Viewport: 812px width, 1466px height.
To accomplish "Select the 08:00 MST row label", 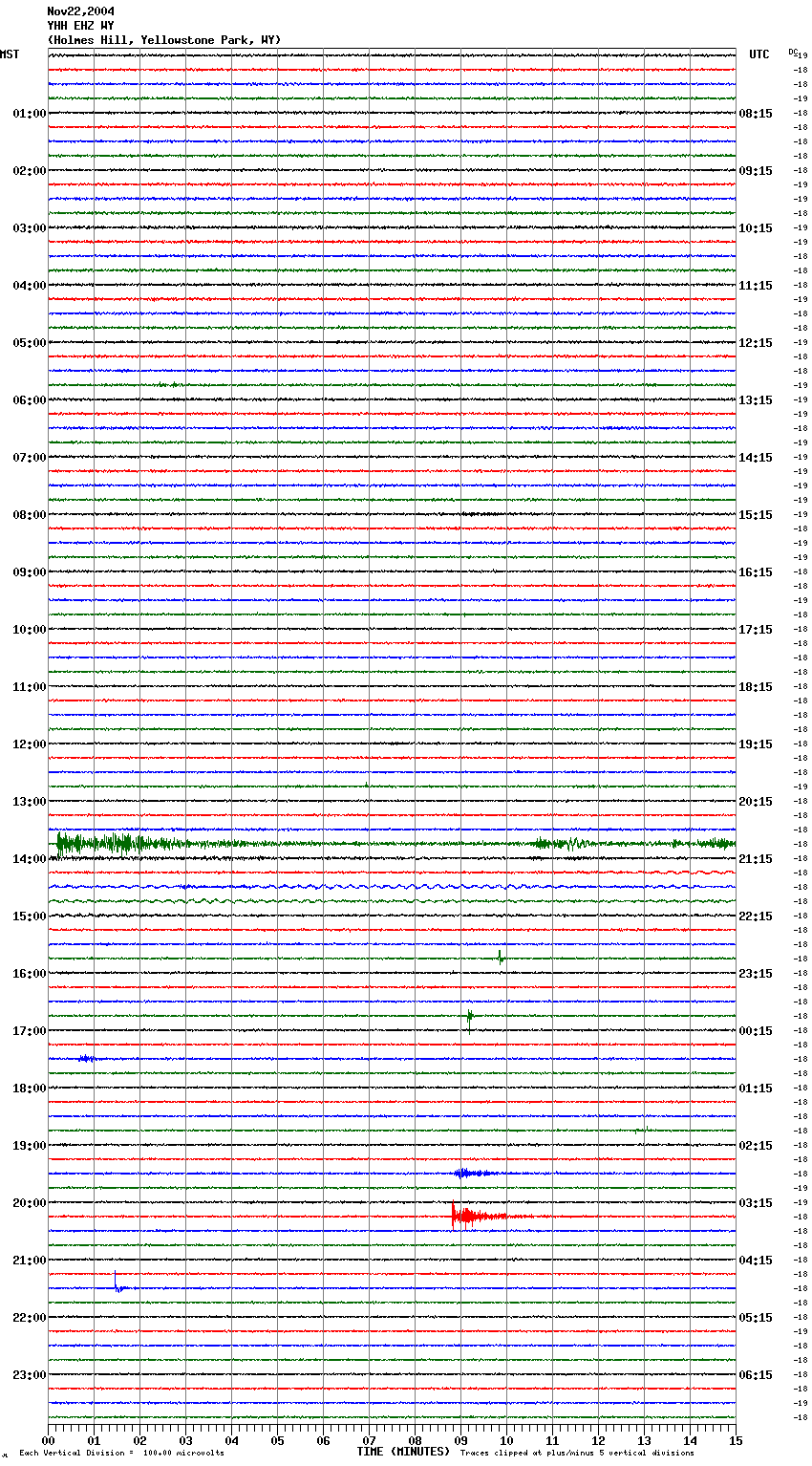I will (x=29, y=515).
